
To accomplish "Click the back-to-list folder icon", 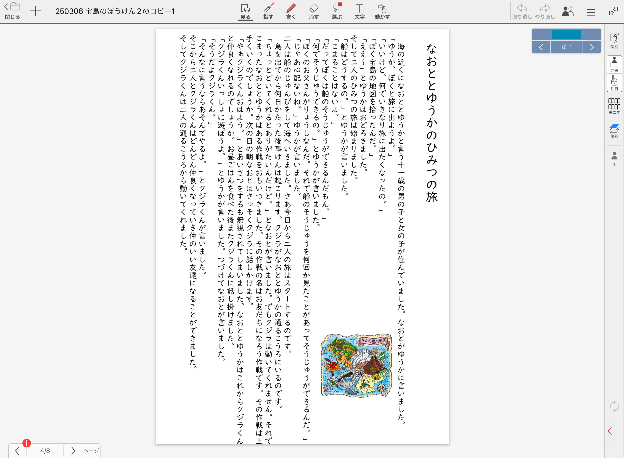I will coord(11,11).
